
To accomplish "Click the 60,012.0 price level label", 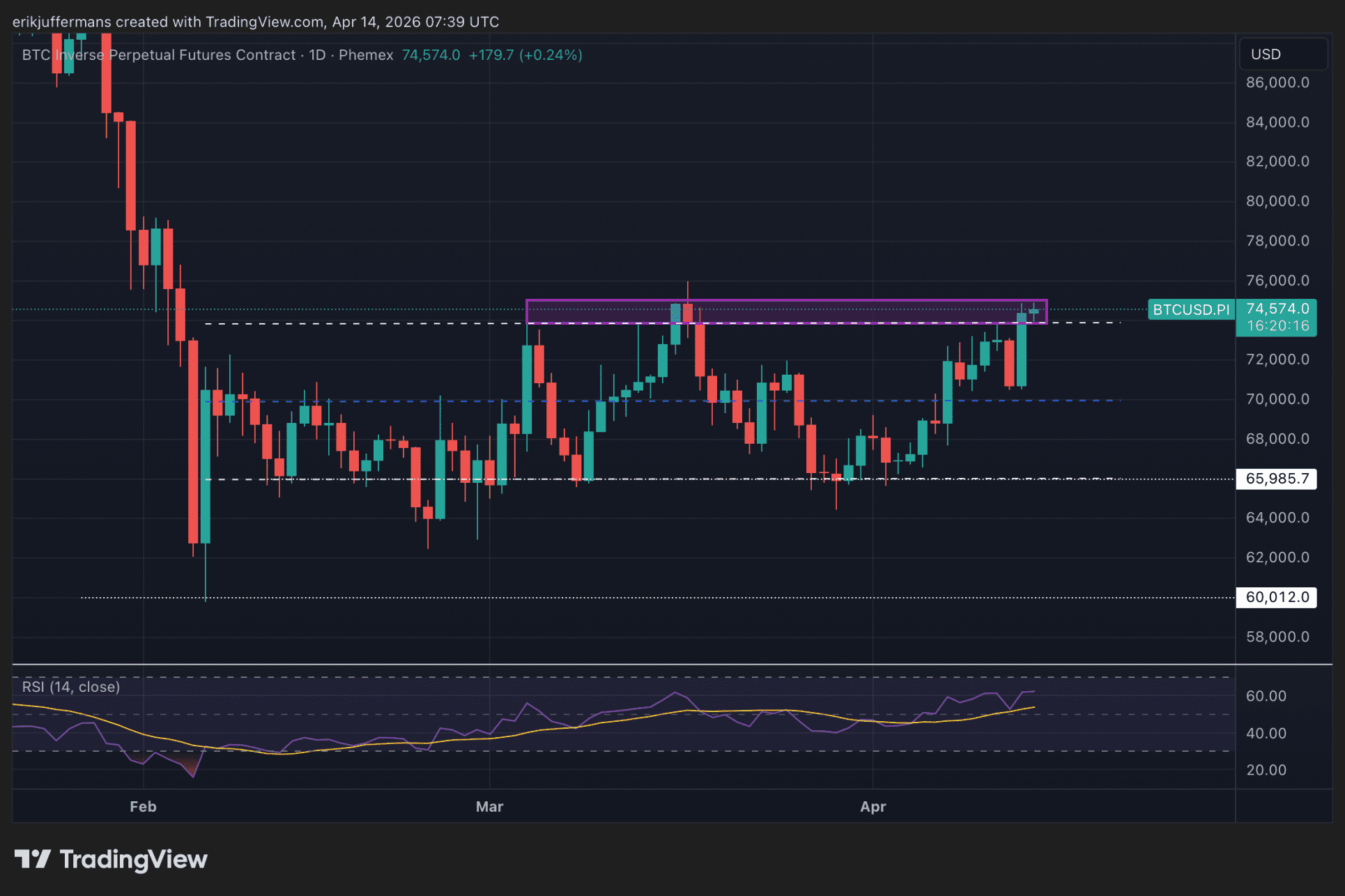I will click(1277, 597).
